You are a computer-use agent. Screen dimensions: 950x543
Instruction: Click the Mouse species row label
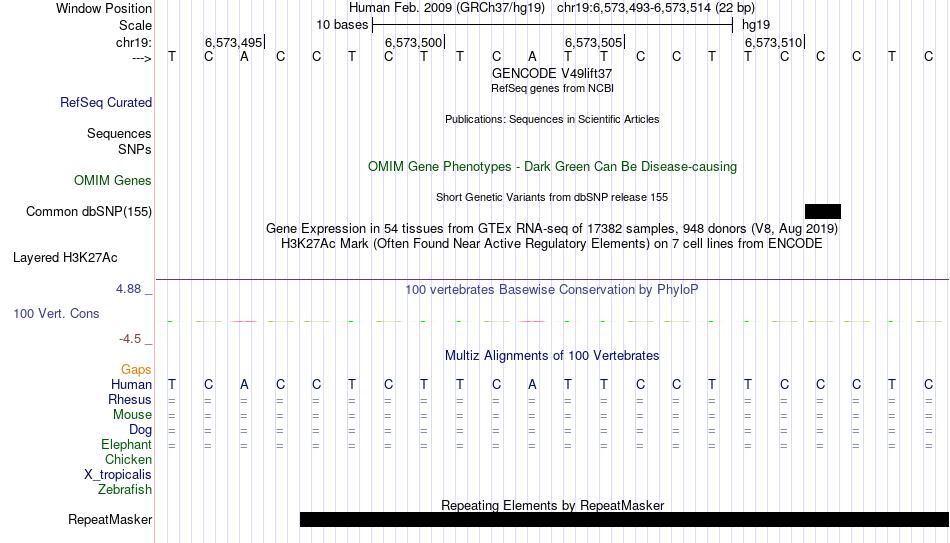click(132, 415)
